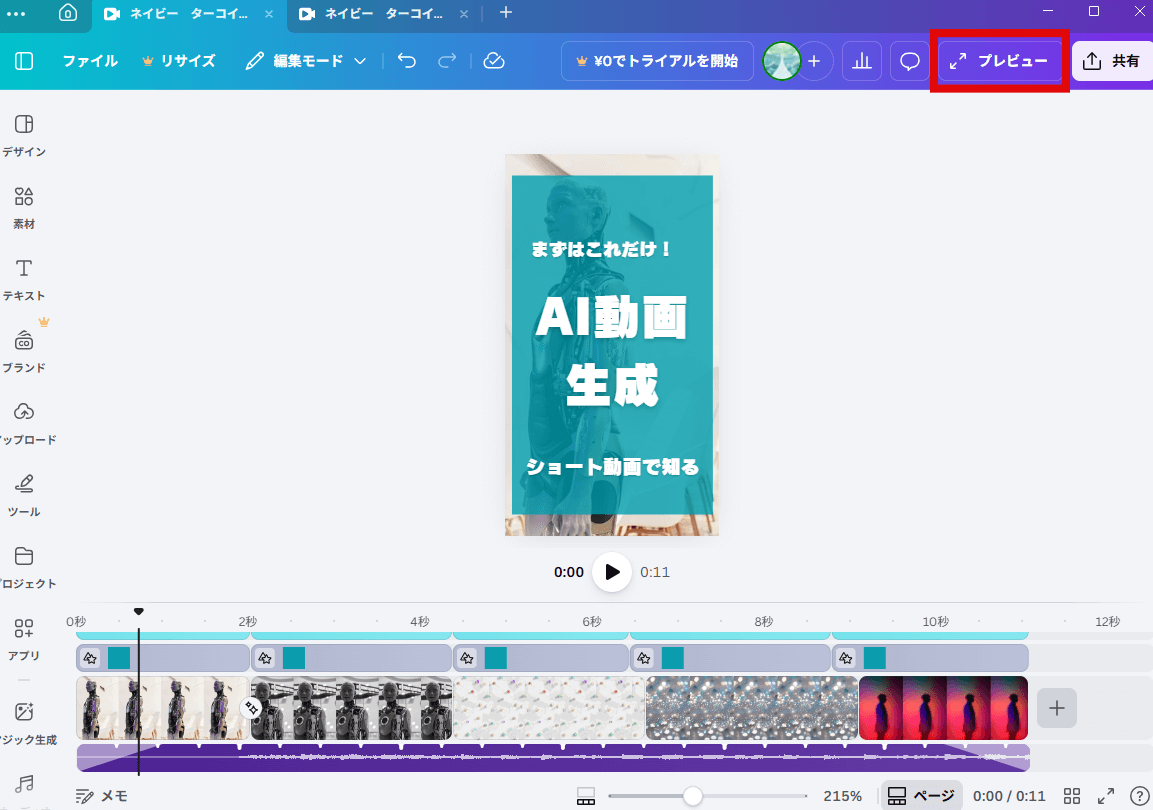
Task: Toggle fullscreen via the expand arrows icon
Action: click(1105, 795)
